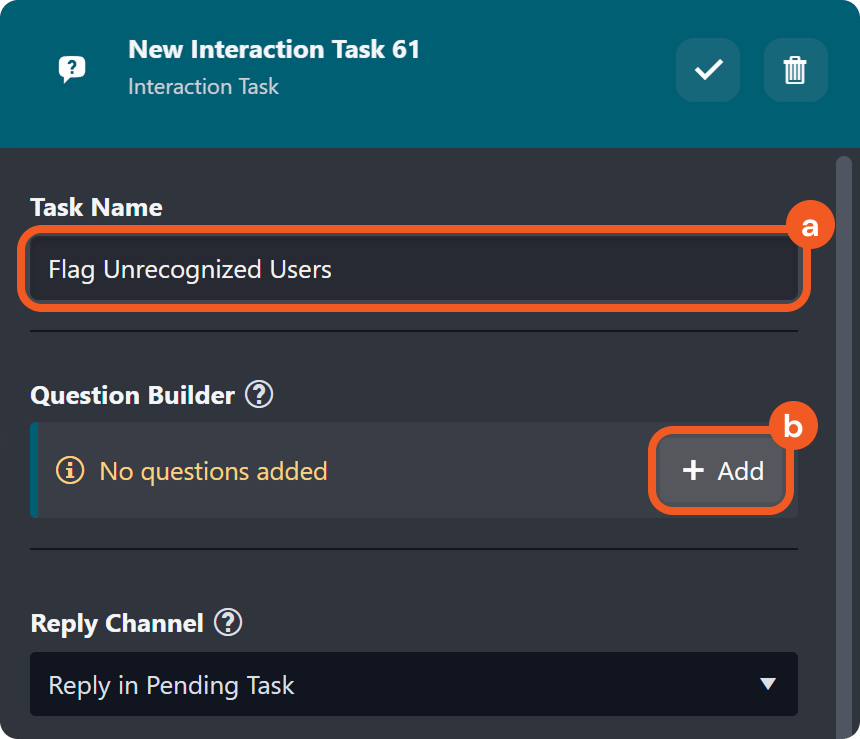This screenshot has width=860, height=739.
Task: Click the Interaction Task subtitle text
Action: click(203, 86)
